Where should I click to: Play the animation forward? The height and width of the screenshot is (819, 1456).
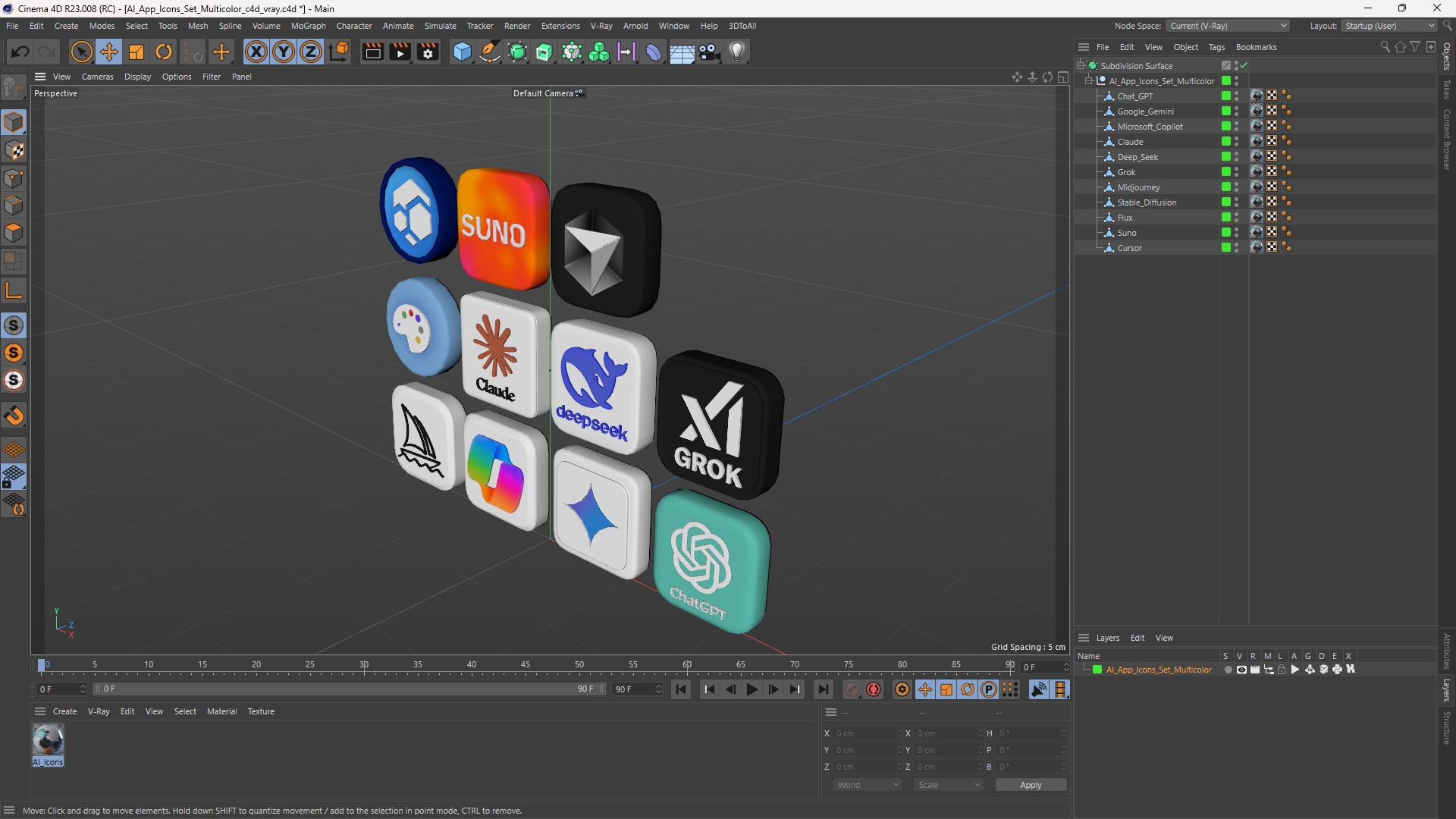point(752,689)
